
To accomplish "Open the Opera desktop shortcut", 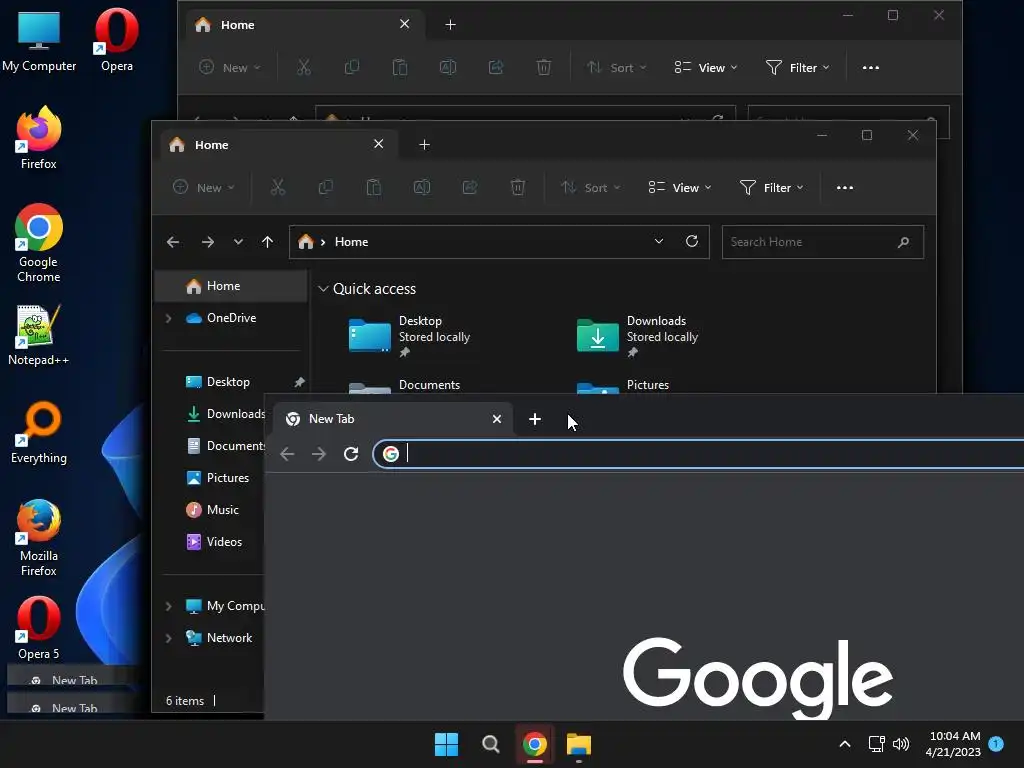I will pos(117,40).
